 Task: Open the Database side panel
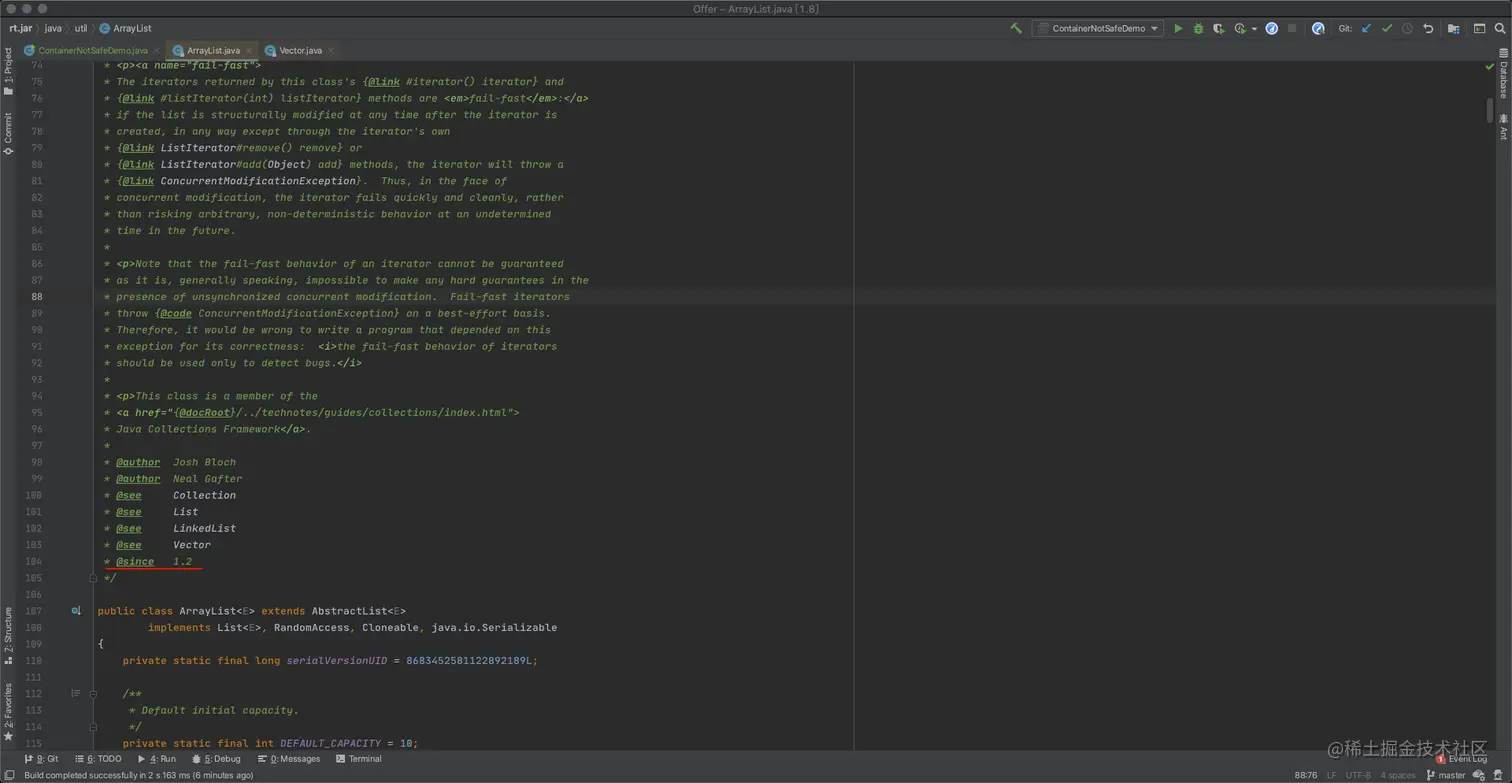[x=1503, y=73]
